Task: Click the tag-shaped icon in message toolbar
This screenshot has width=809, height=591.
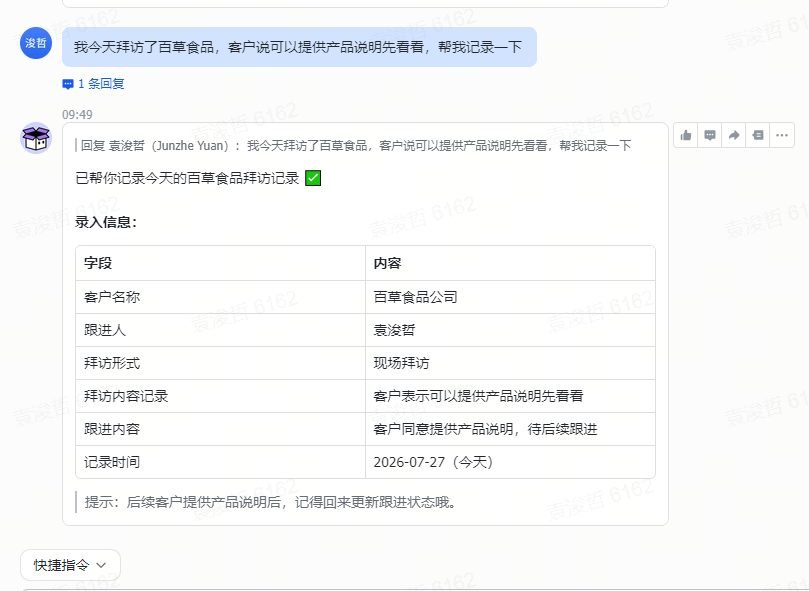Action: tap(758, 135)
